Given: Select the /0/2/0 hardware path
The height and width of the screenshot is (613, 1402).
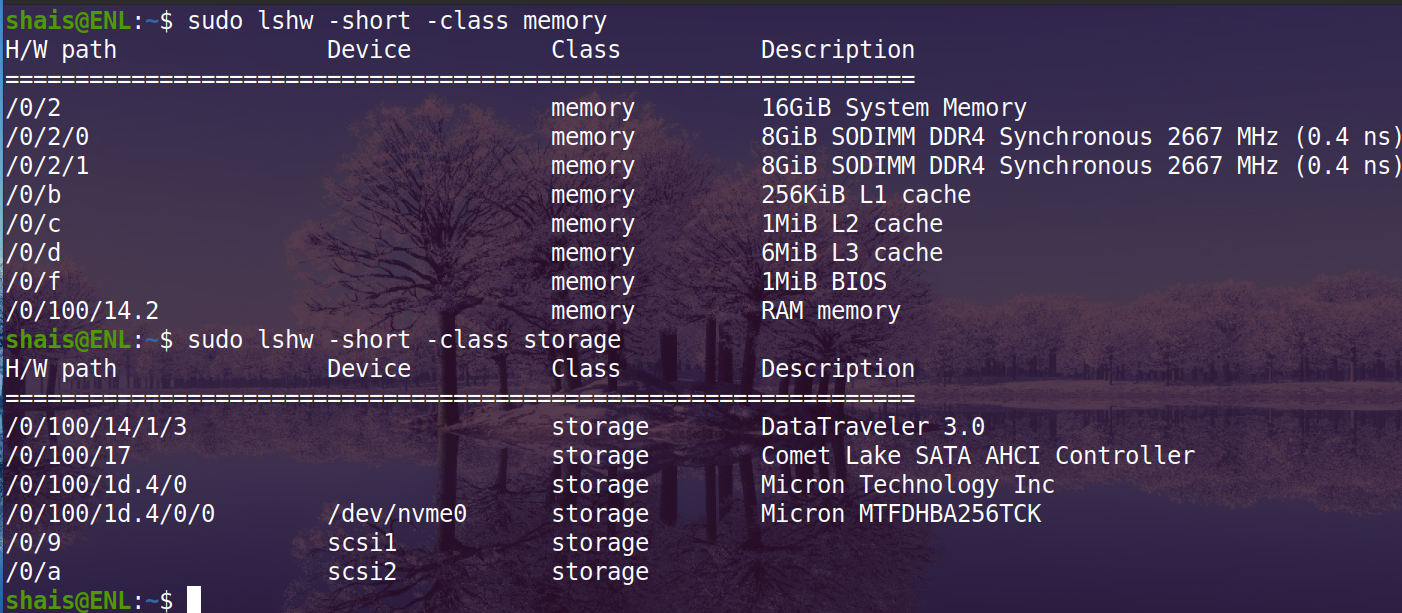Looking at the screenshot, I should tap(47, 137).
